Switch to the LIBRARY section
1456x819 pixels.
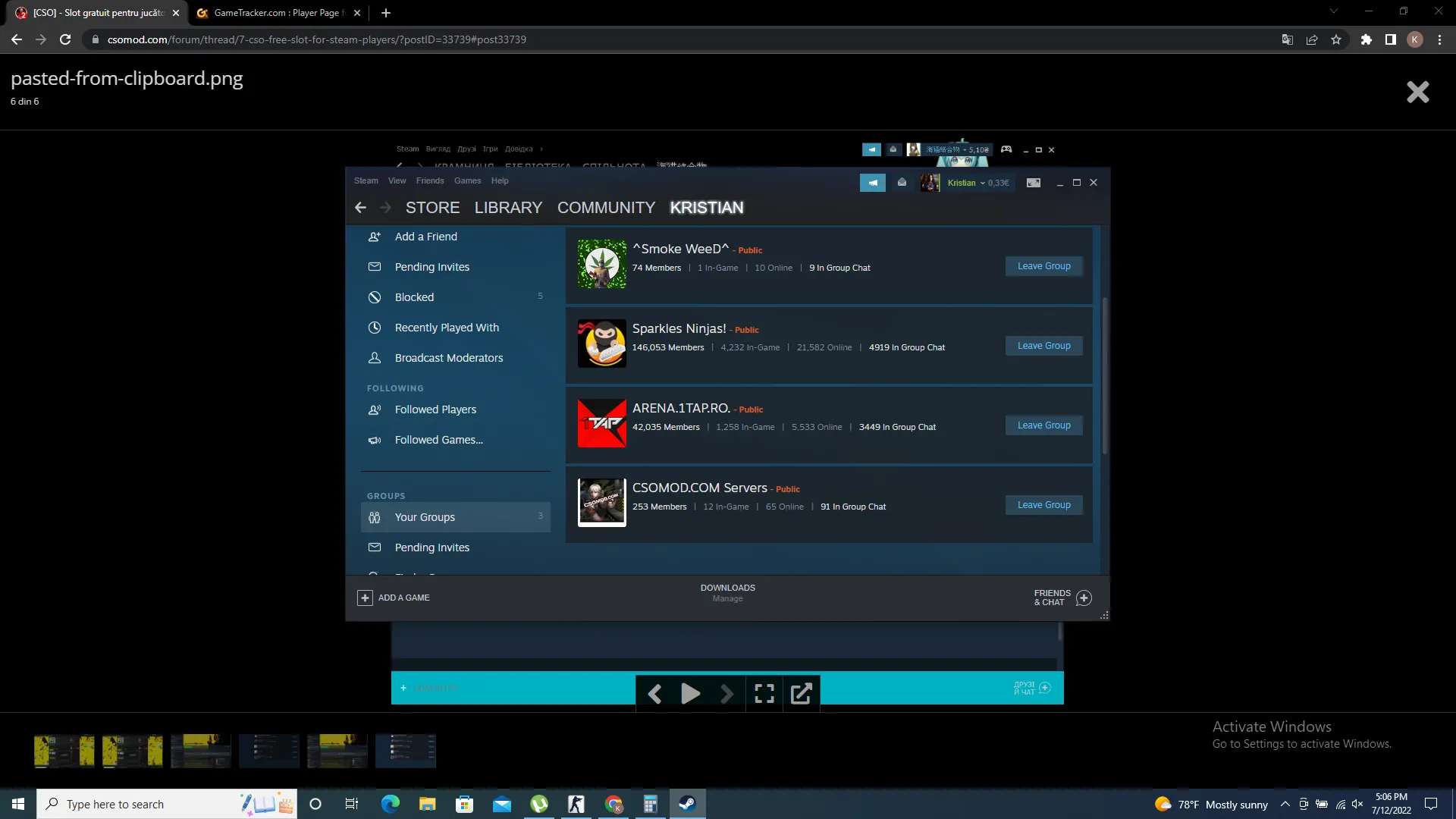pyautogui.click(x=508, y=208)
